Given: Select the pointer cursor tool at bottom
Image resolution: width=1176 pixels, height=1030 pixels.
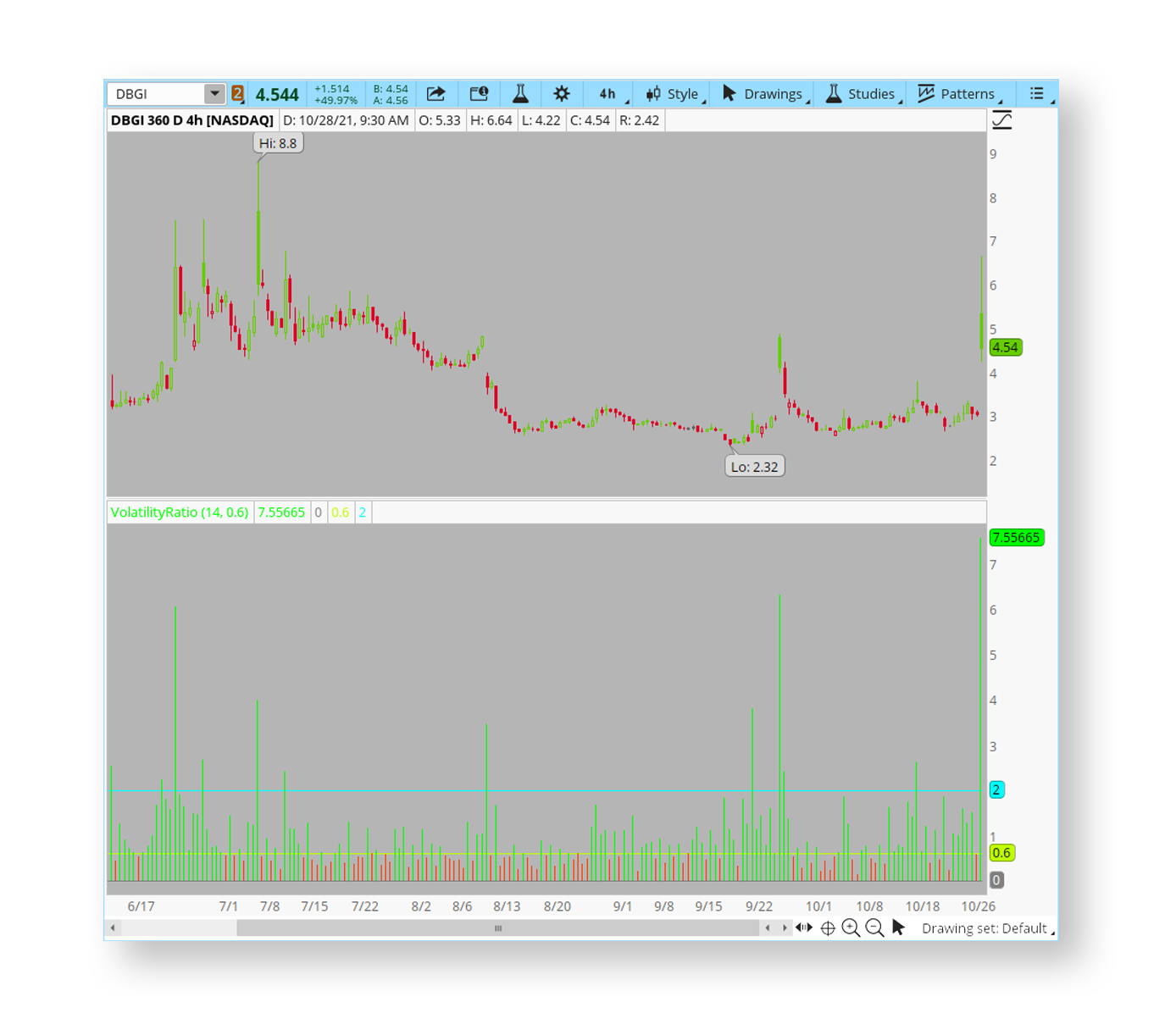Looking at the screenshot, I should [898, 928].
